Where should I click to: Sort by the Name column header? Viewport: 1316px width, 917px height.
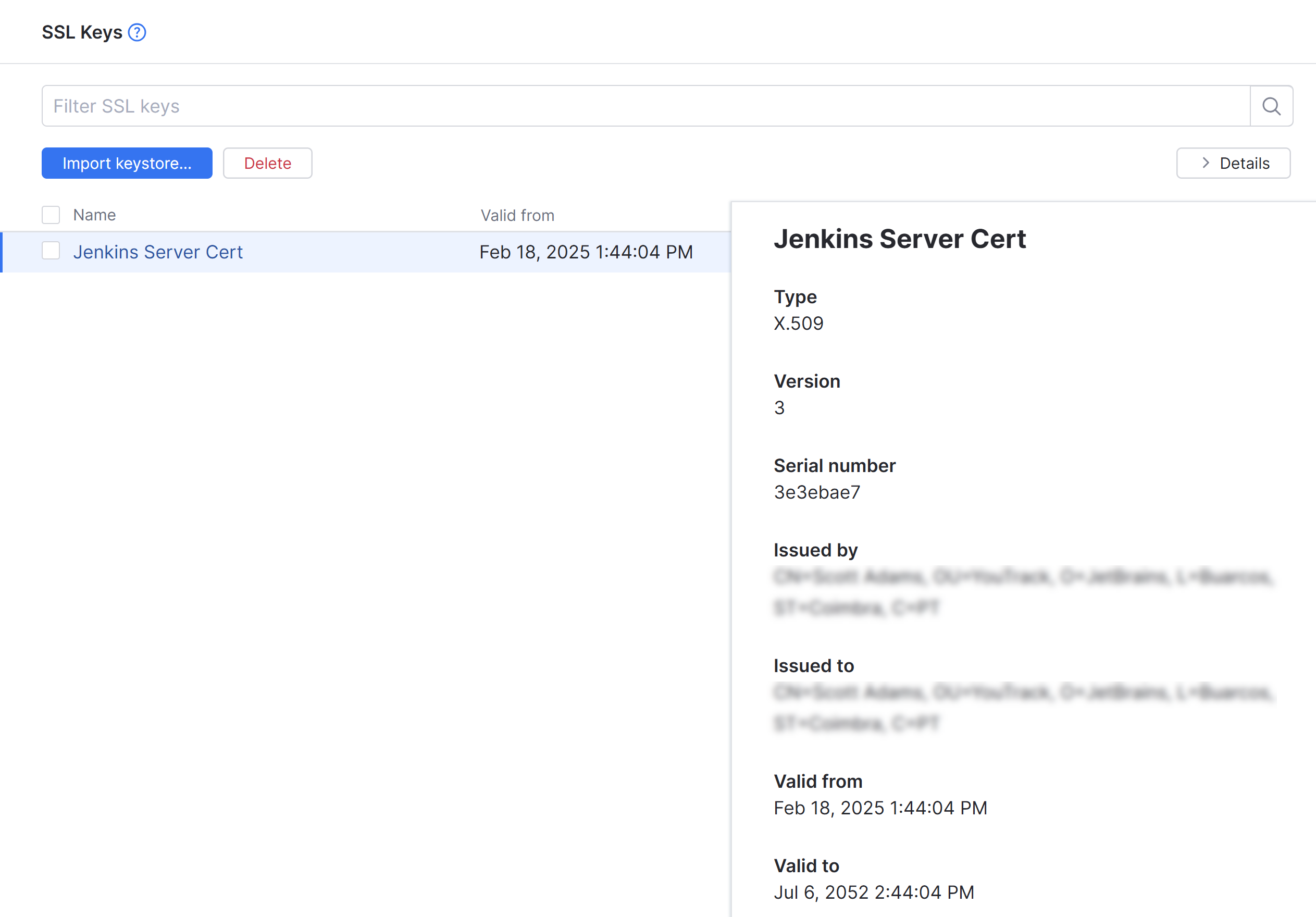pos(94,215)
